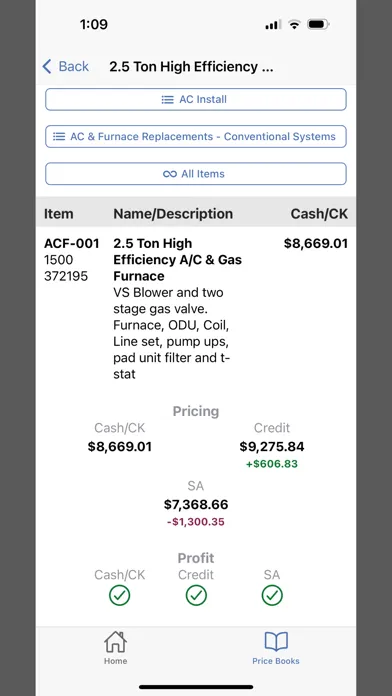Check the battery status icon

[x=318, y=24]
